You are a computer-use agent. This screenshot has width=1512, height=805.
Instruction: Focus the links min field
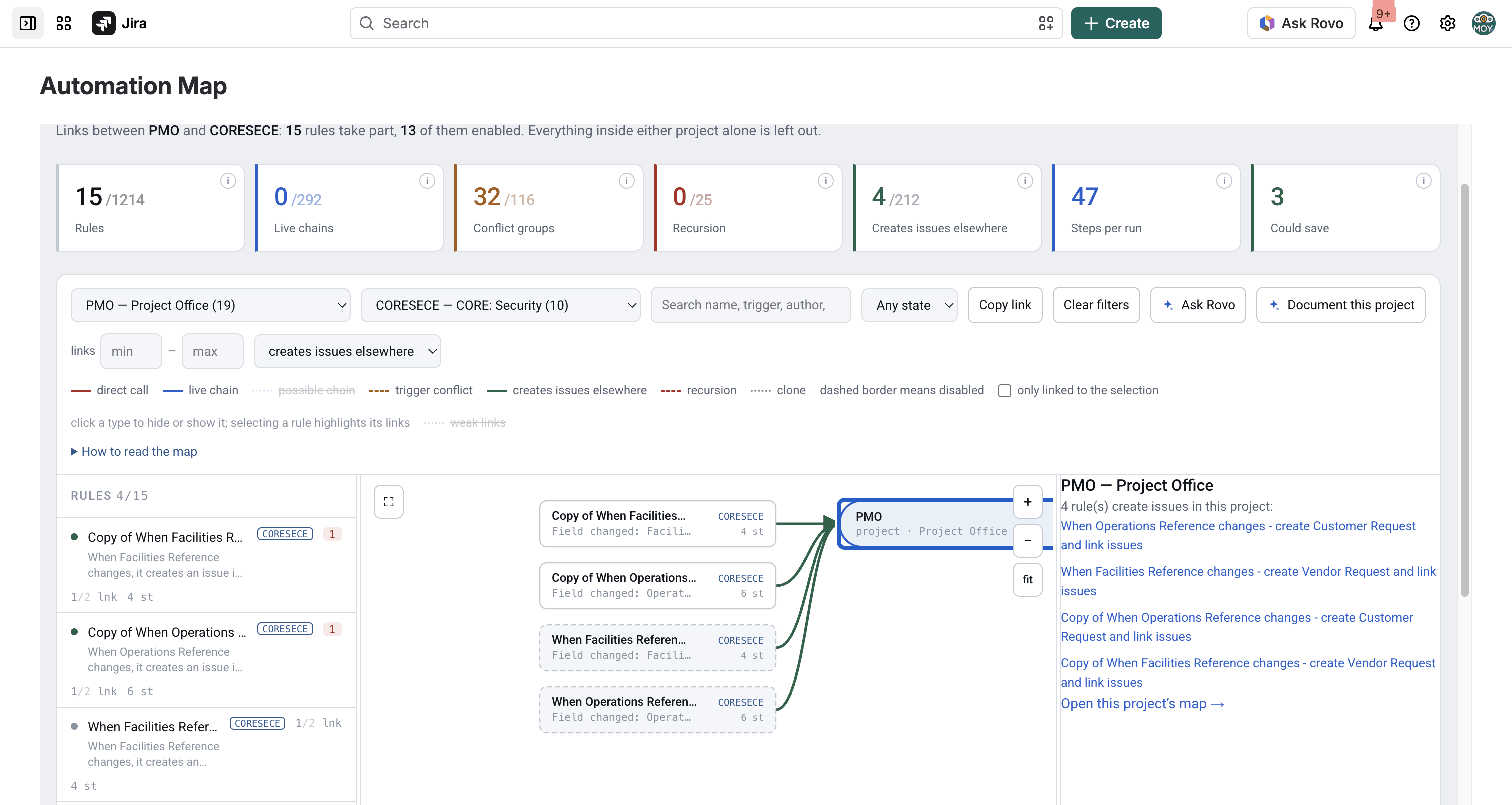tap(131, 351)
